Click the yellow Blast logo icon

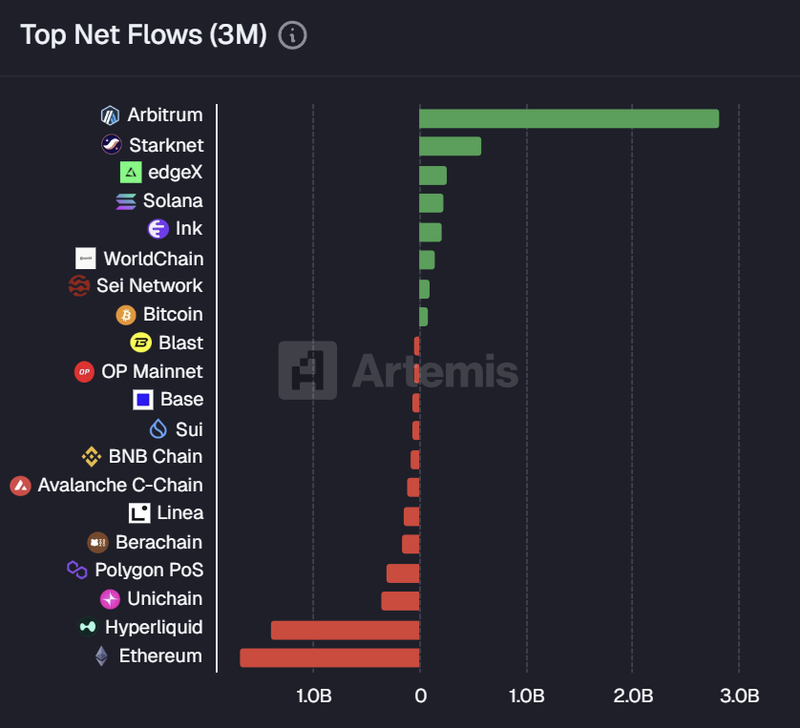pyautogui.click(x=141, y=343)
